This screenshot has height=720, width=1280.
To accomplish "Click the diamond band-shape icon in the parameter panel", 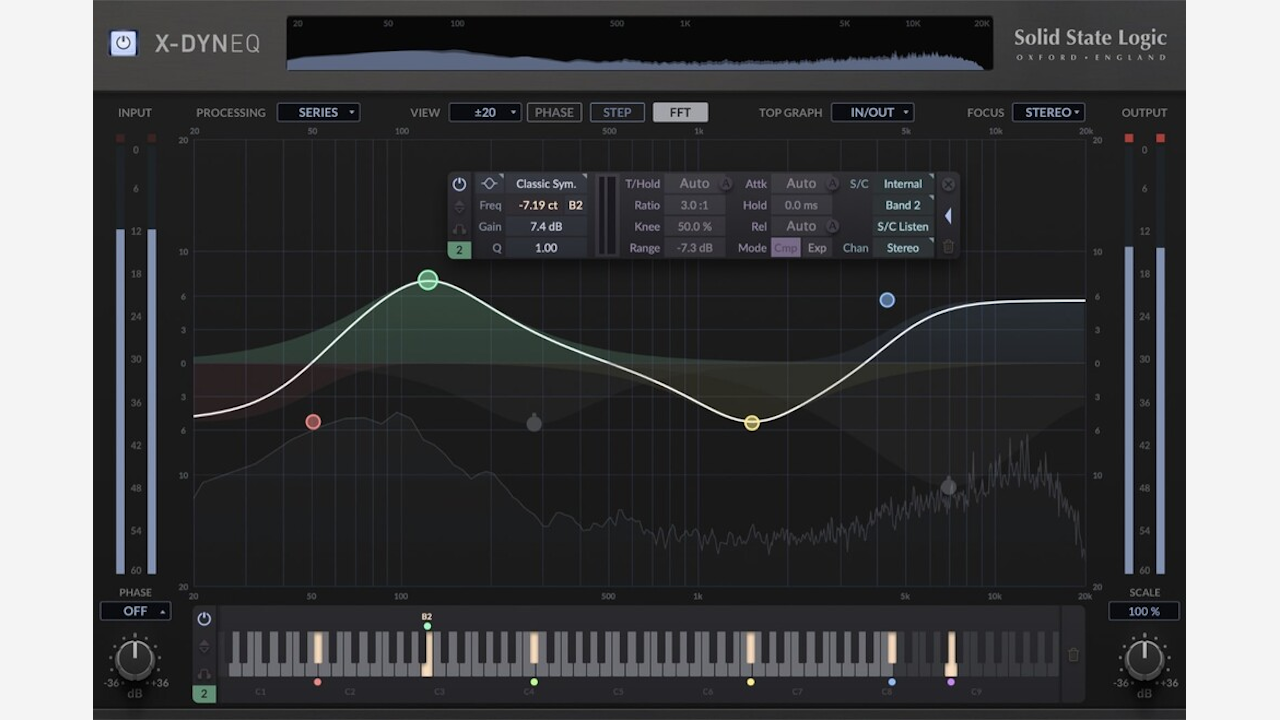I will click(x=489, y=183).
